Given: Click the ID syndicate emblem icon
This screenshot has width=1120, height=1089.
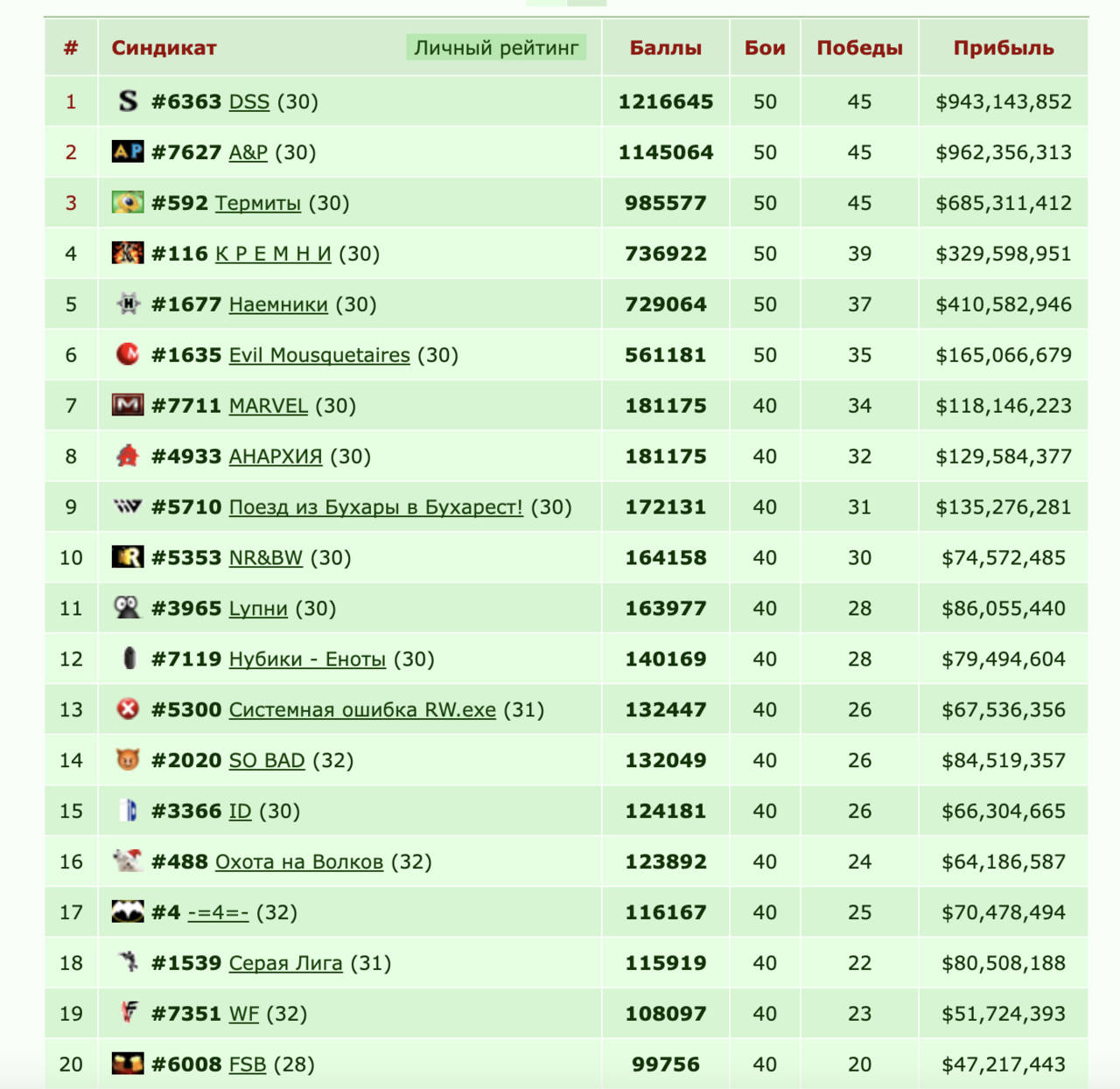Looking at the screenshot, I should 128,811.
